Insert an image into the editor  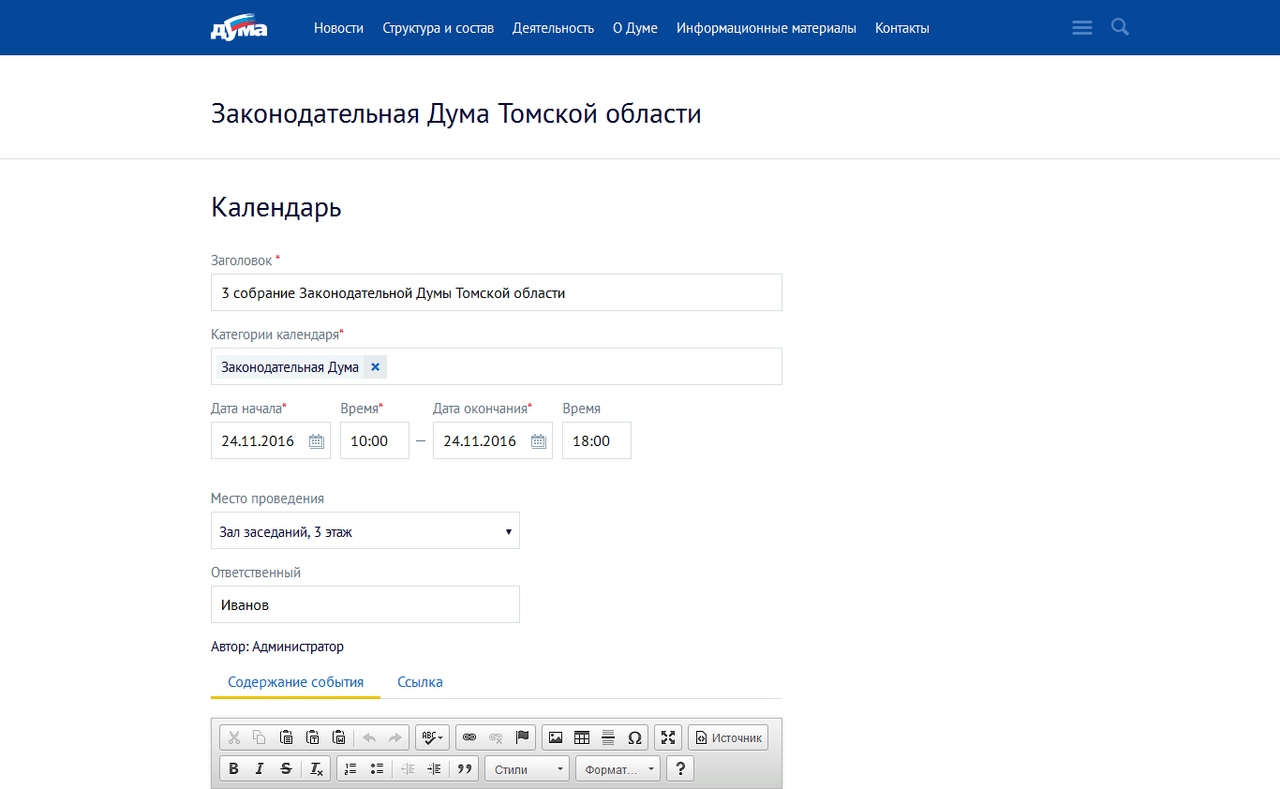pyautogui.click(x=555, y=738)
